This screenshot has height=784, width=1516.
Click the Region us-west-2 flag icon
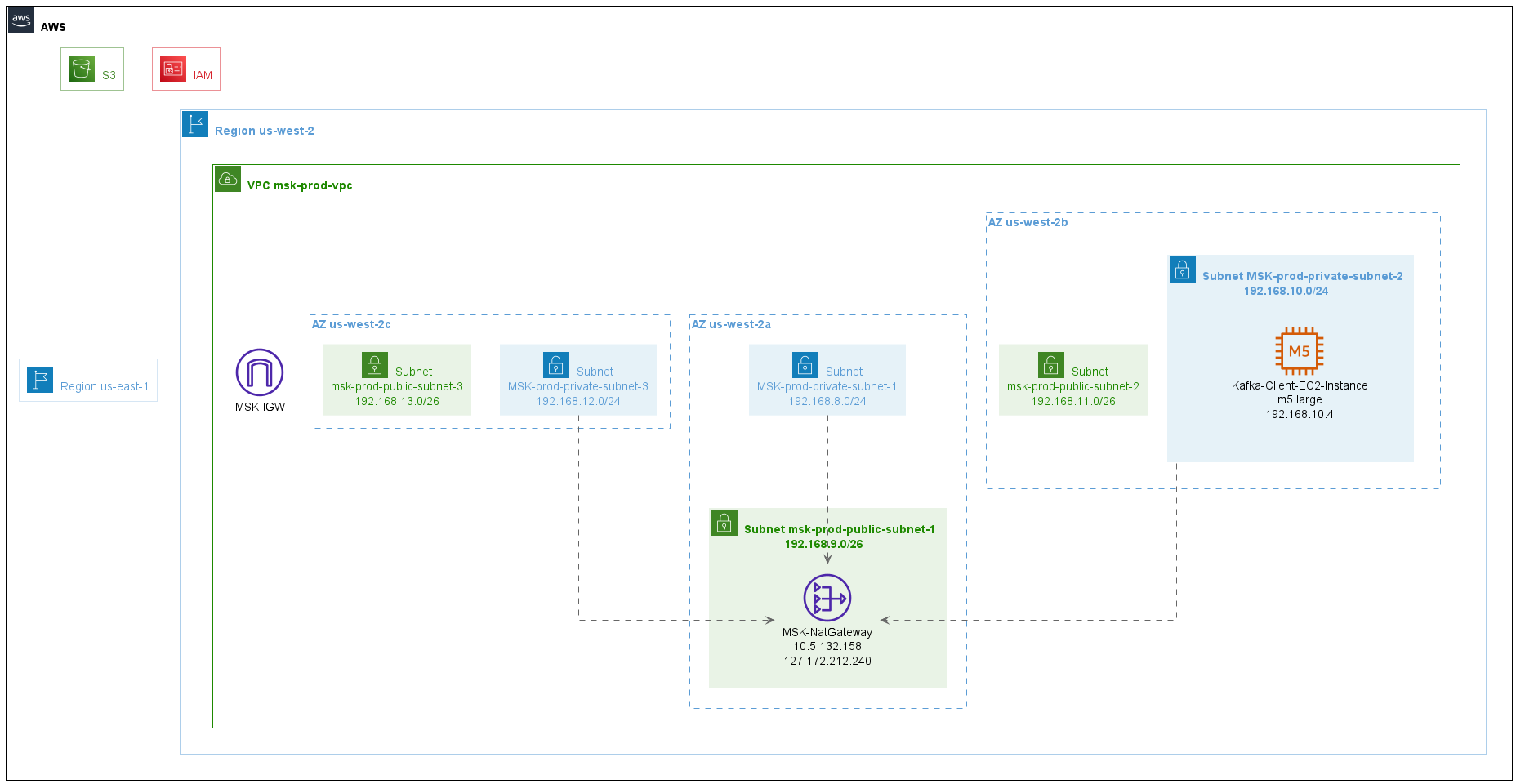click(195, 124)
